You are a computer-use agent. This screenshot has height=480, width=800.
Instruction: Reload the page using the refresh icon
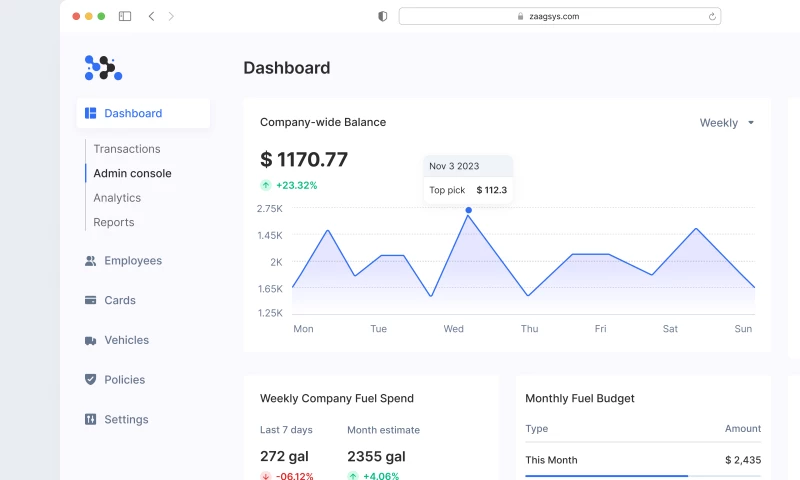[x=712, y=16]
